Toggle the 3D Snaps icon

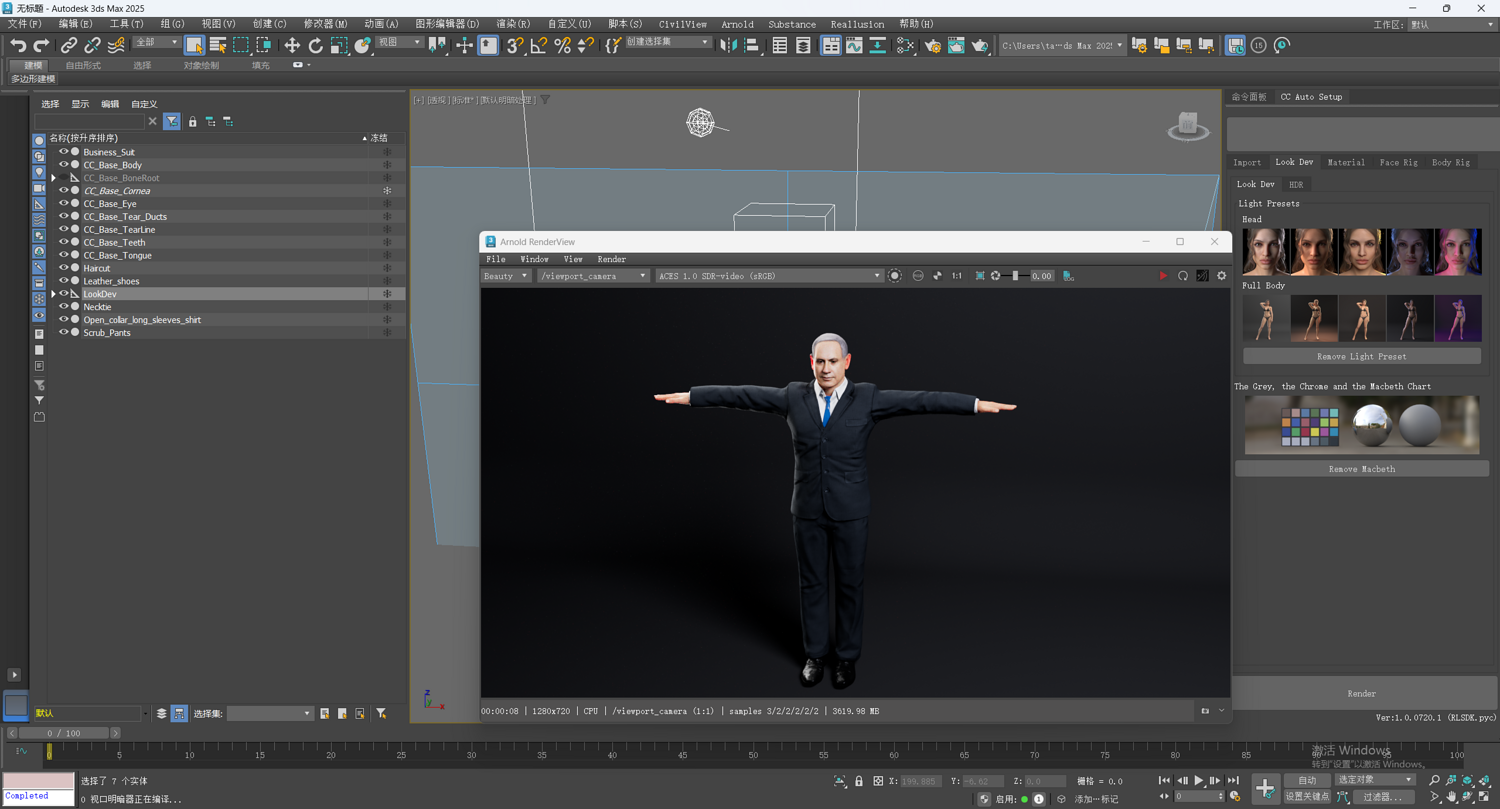pos(514,45)
